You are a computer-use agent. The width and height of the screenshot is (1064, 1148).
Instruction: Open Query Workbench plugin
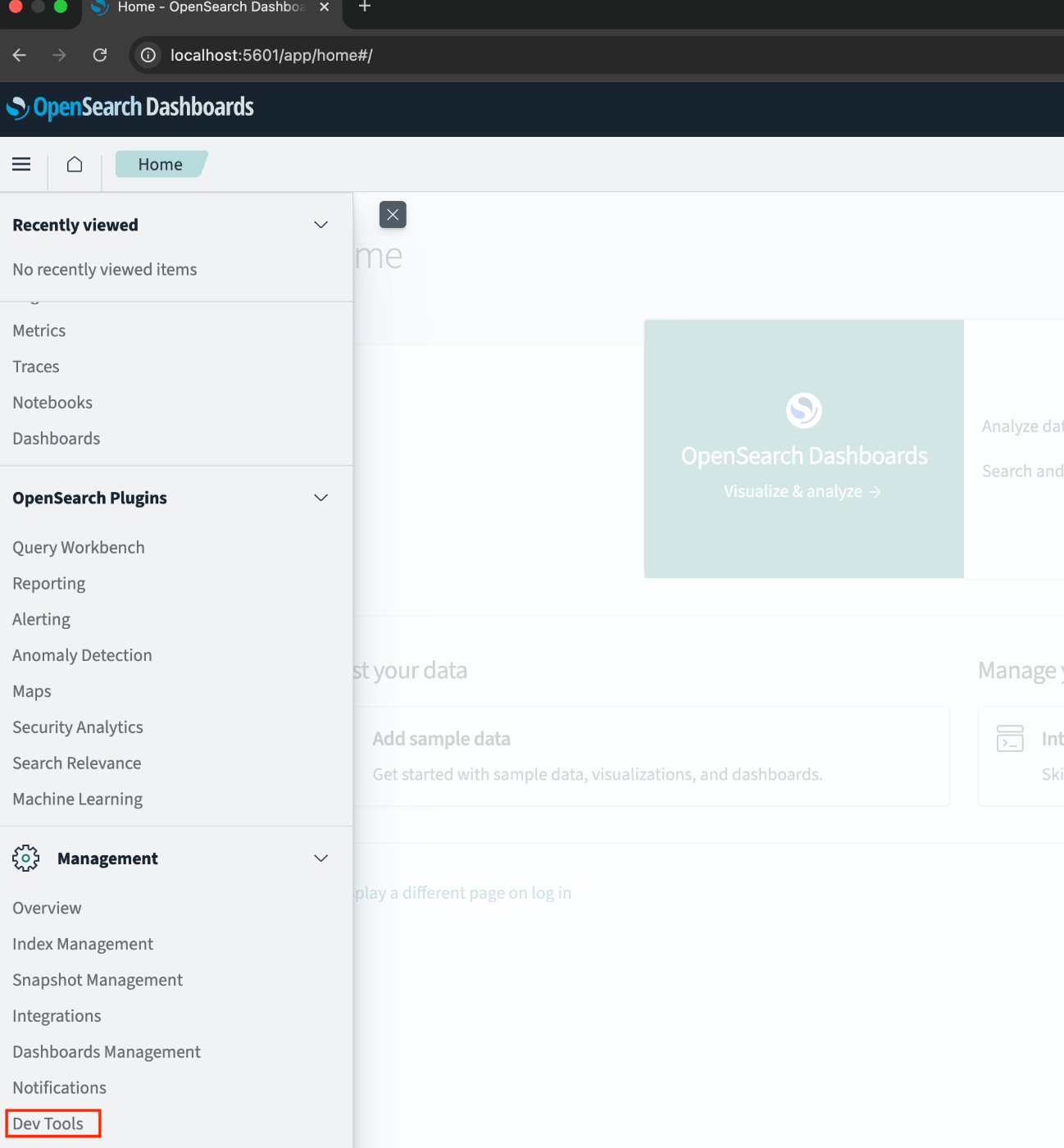click(x=79, y=548)
